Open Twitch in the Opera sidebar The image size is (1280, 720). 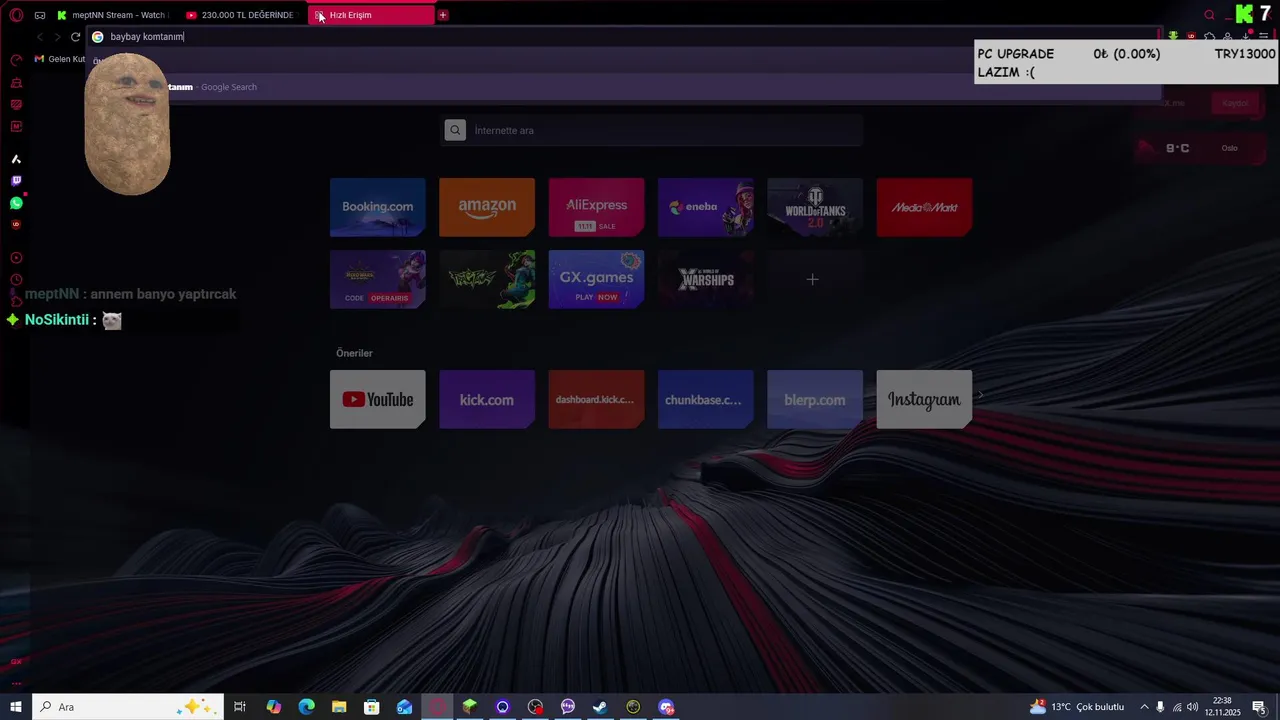click(x=16, y=181)
